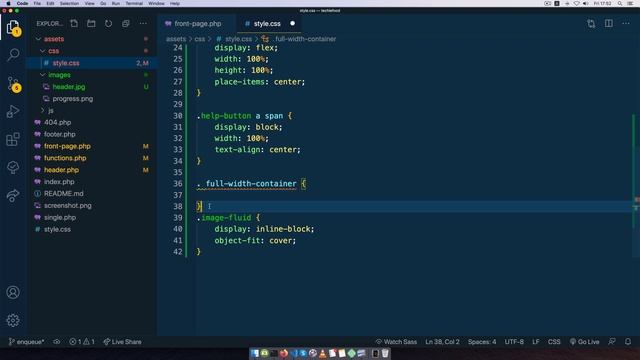Screen dimensions: 640x360
Task: Open the Selection menu
Action: 69,3
